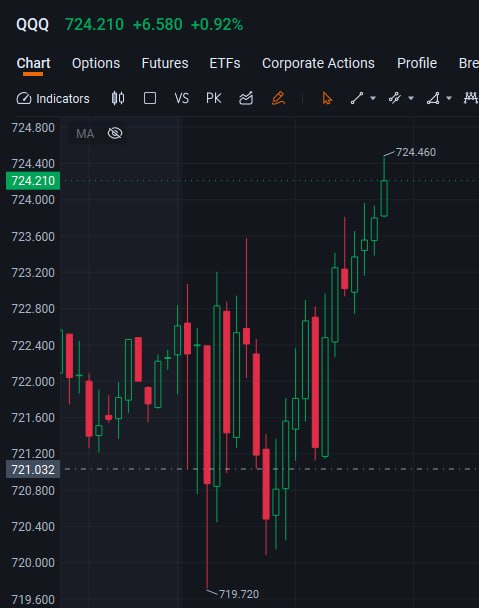Click the green 724.210 current price axis tag
The height and width of the screenshot is (608, 479).
33,181
